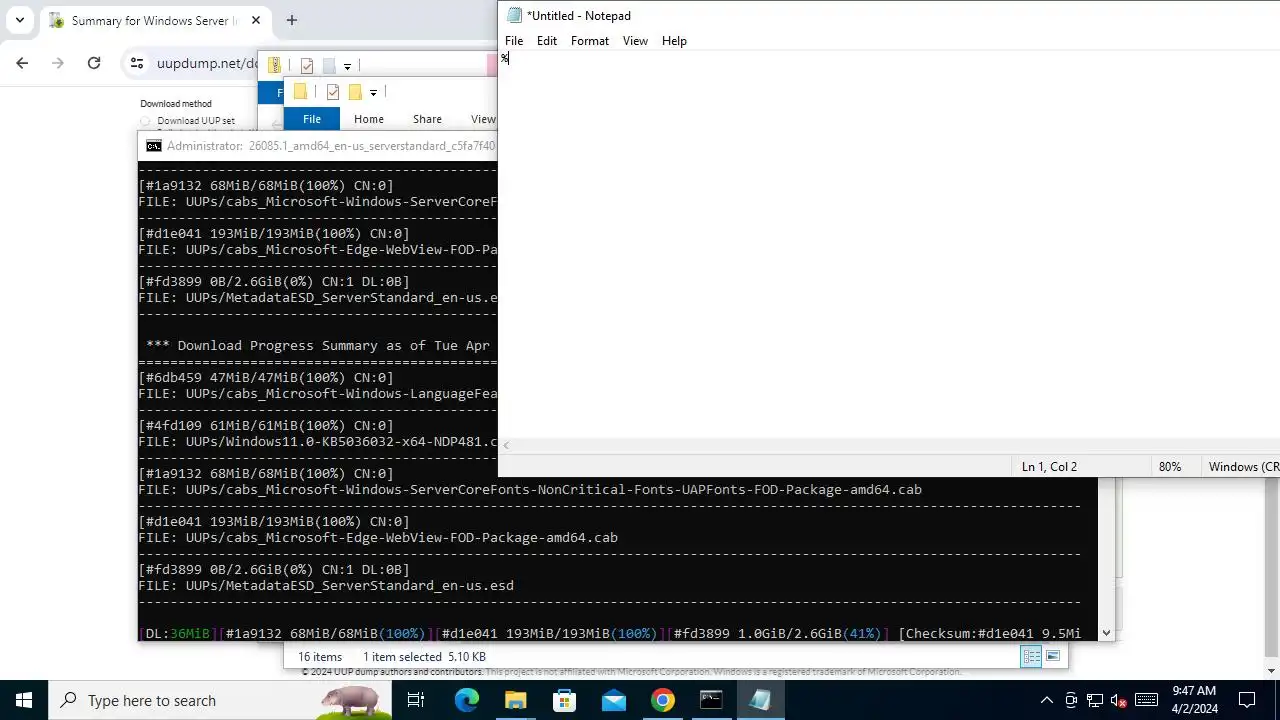The image size is (1280, 720).
Task: Click the Notepad horizontal scrollbar left arrow
Action: click(x=506, y=446)
